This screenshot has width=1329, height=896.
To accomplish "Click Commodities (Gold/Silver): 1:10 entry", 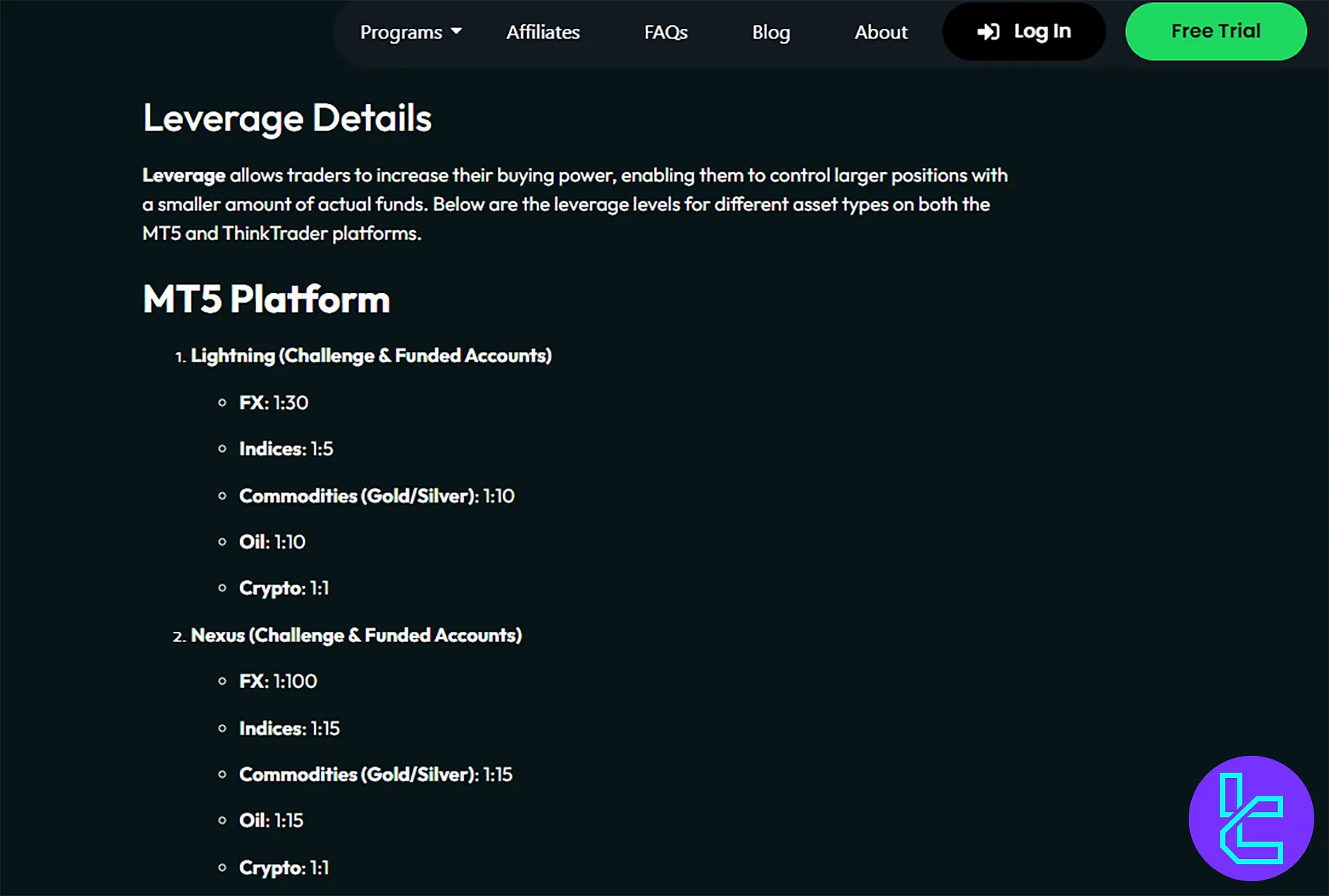I will 377,496.
